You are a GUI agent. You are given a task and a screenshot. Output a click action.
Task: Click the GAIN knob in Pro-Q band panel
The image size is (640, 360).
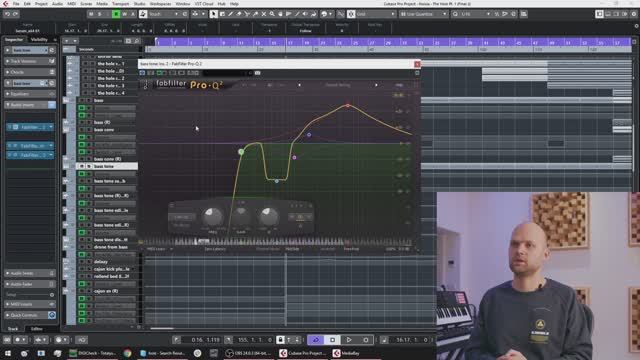click(x=241, y=216)
